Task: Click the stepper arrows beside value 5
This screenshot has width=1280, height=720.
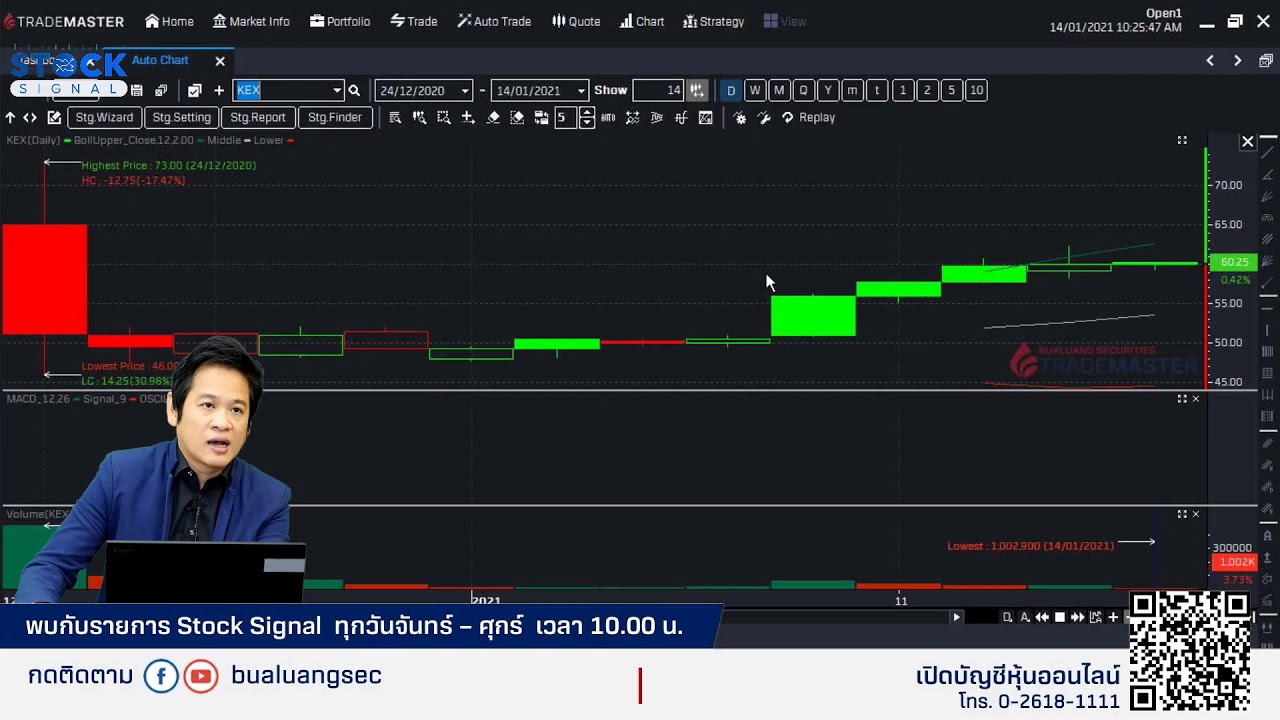Action: [x=587, y=117]
